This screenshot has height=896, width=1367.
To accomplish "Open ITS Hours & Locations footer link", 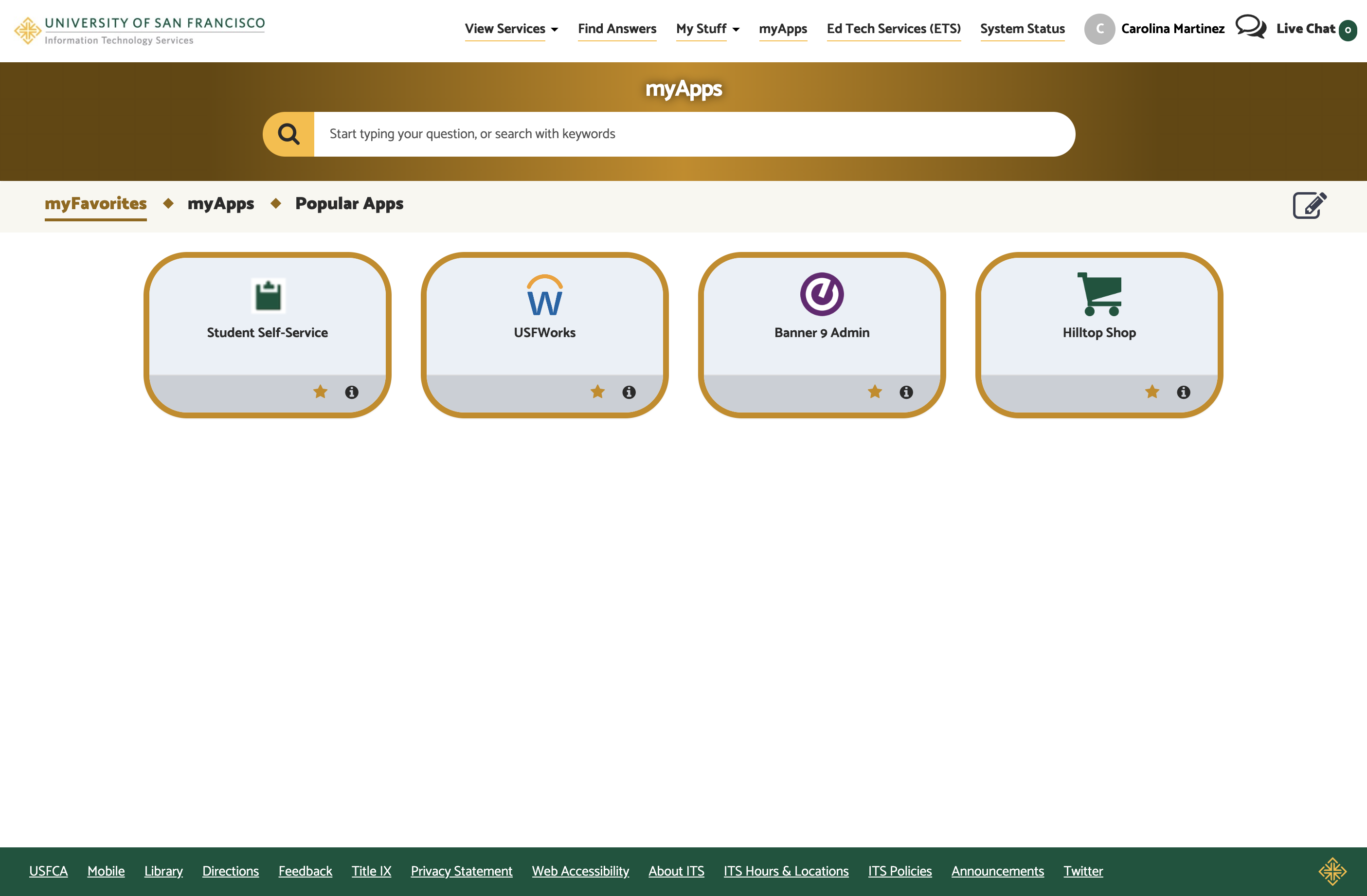I will coord(786,871).
